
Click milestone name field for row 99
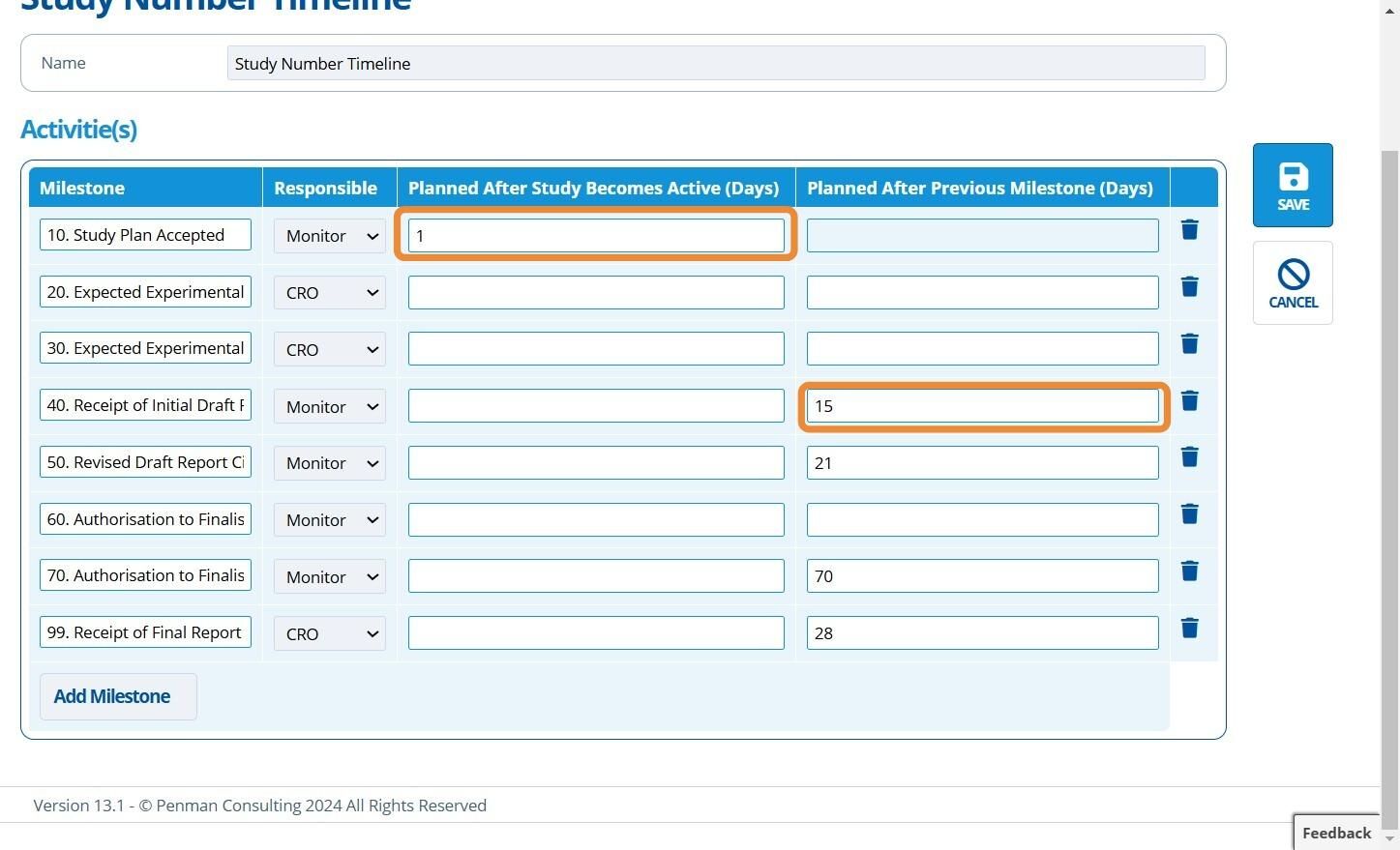point(145,632)
